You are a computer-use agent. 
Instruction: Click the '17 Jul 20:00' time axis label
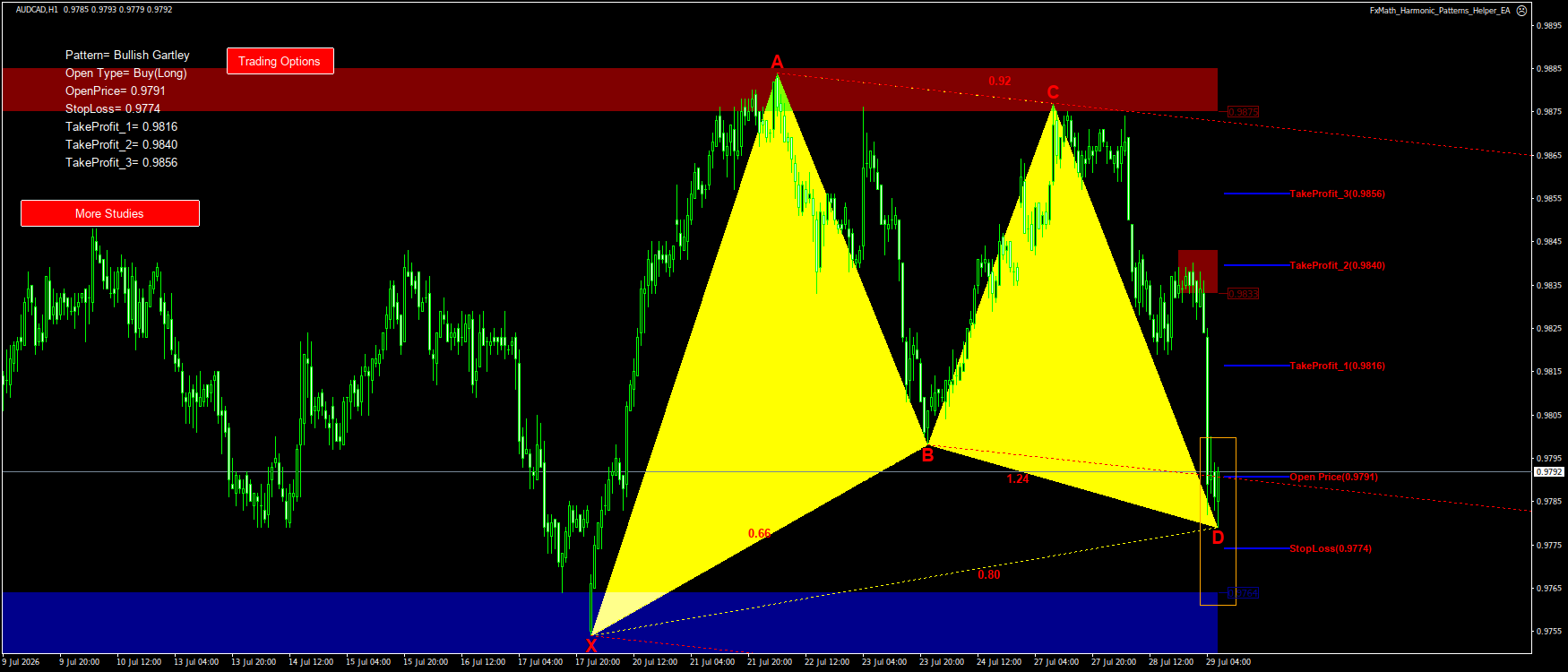pyautogui.click(x=598, y=662)
